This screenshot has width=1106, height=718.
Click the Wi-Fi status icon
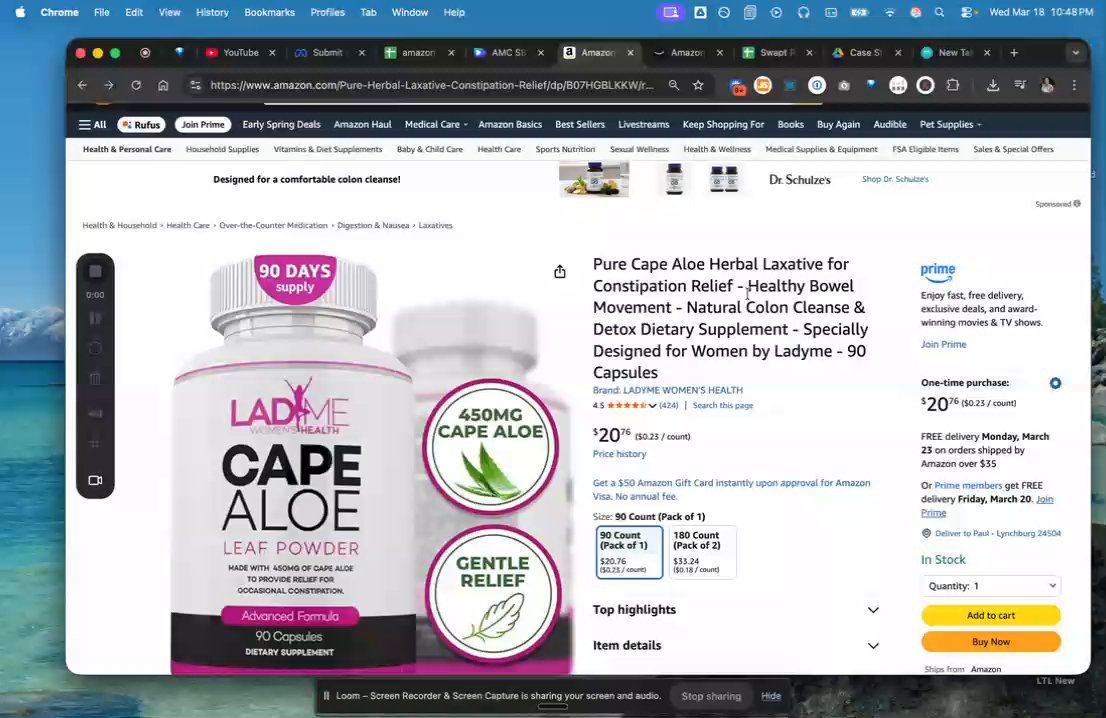point(889,12)
